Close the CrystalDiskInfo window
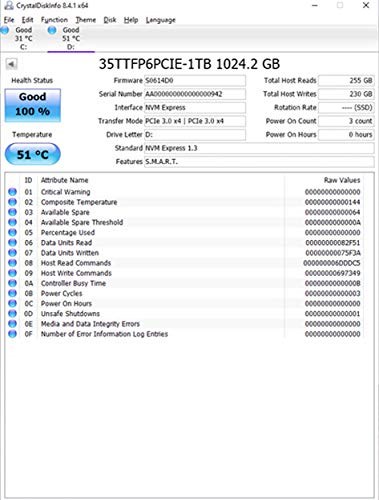This screenshot has width=379, height=500. pos(366,5)
